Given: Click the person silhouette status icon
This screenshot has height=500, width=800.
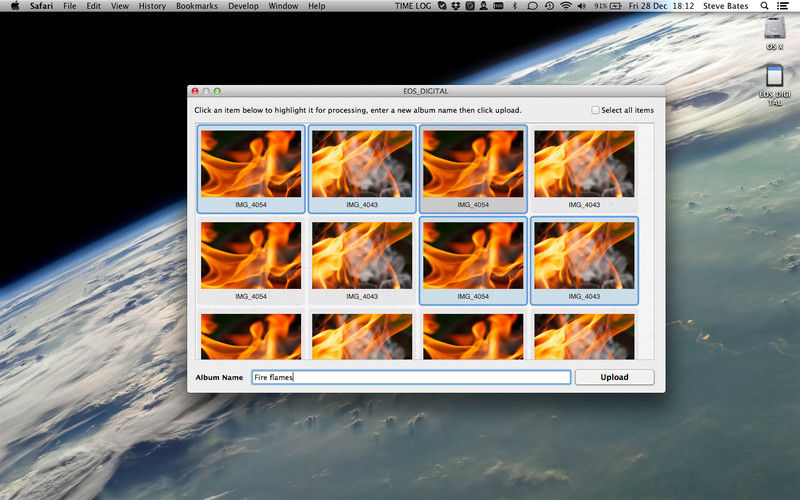Looking at the screenshot, I should (483, 6).
